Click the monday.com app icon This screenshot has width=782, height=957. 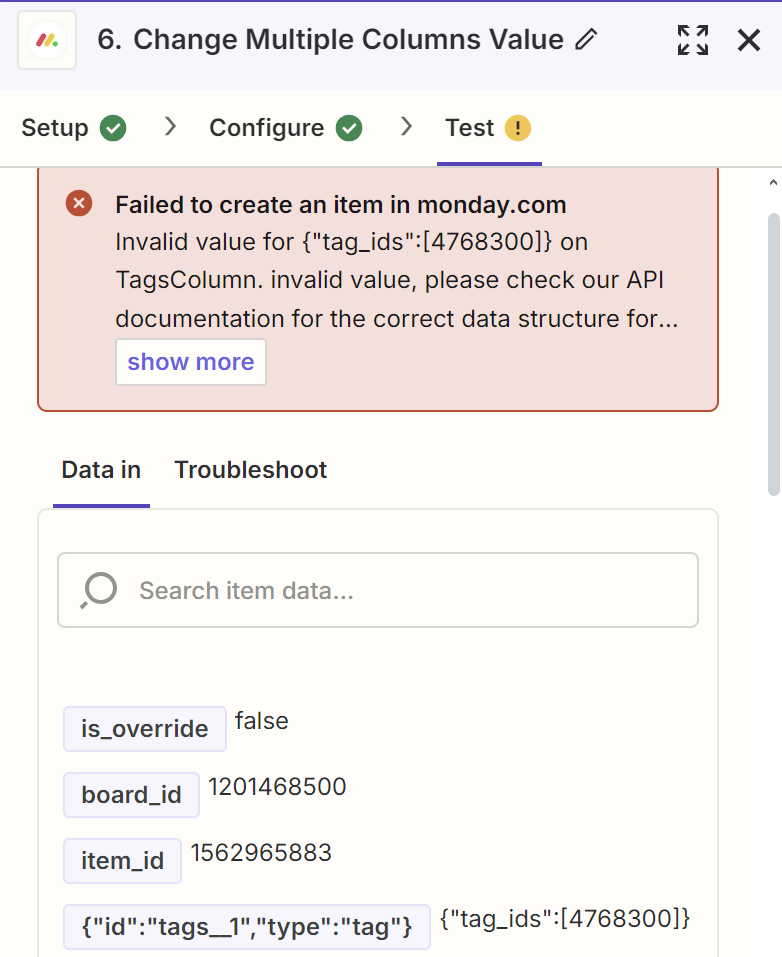click(47, 40)
